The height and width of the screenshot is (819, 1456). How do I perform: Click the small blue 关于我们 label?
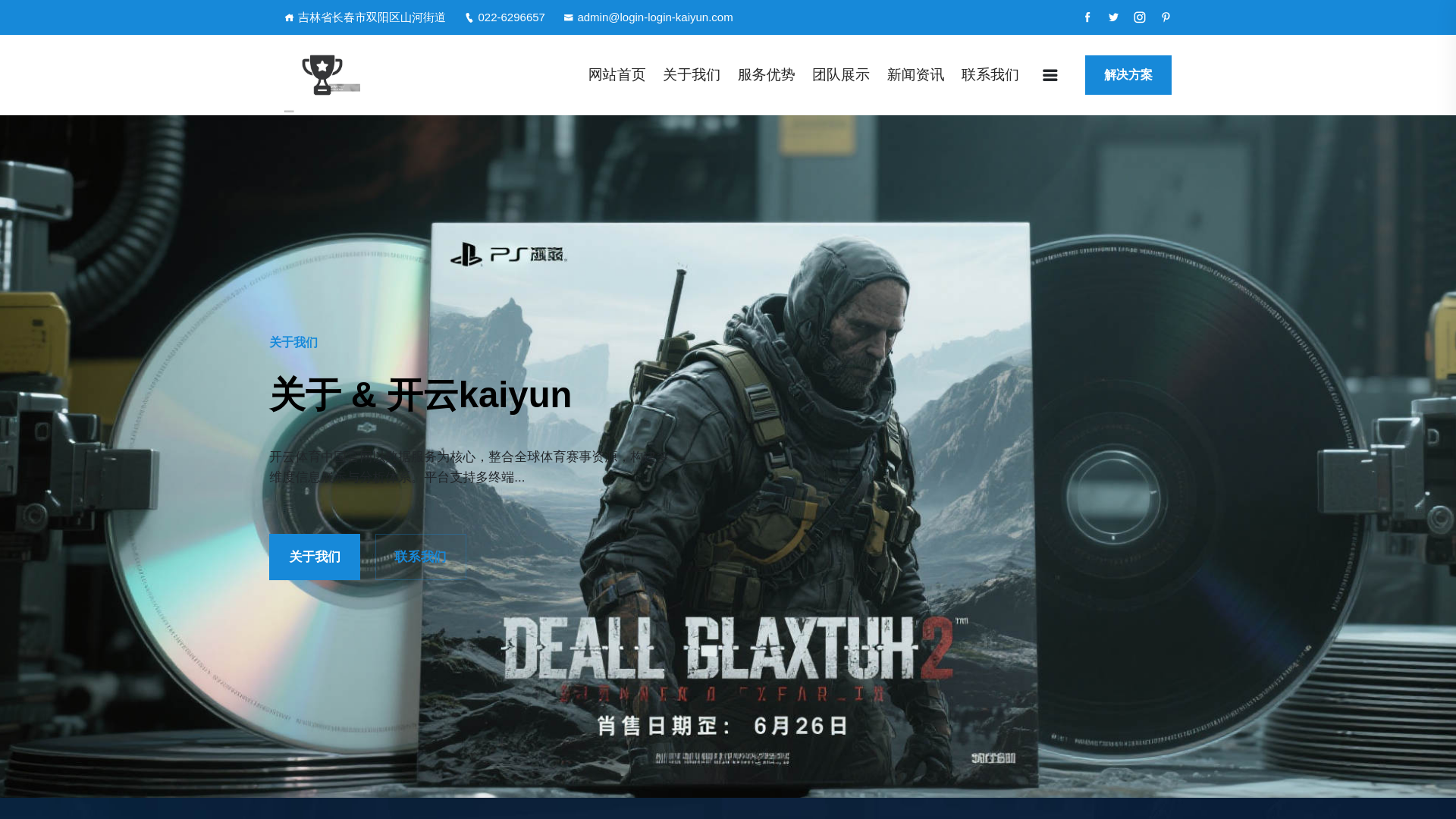pyautogui.click(x=293, y=343)
